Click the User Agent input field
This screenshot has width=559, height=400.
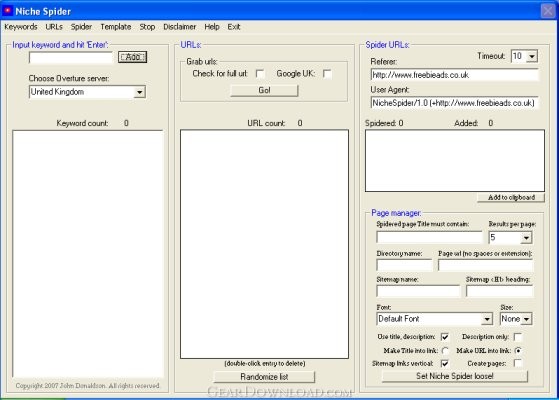tap(455, 103)
